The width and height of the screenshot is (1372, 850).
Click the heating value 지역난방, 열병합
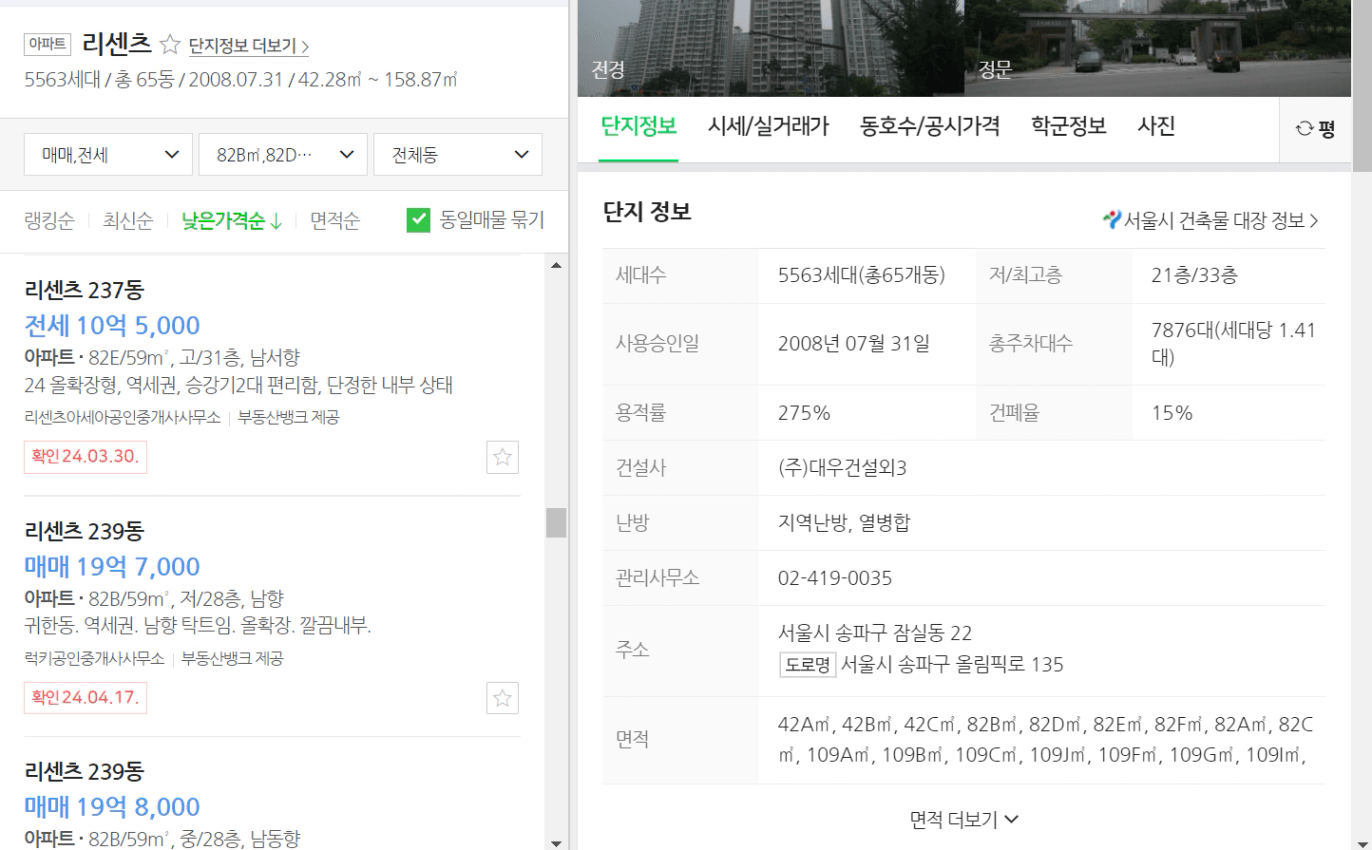tap(844, 523)
